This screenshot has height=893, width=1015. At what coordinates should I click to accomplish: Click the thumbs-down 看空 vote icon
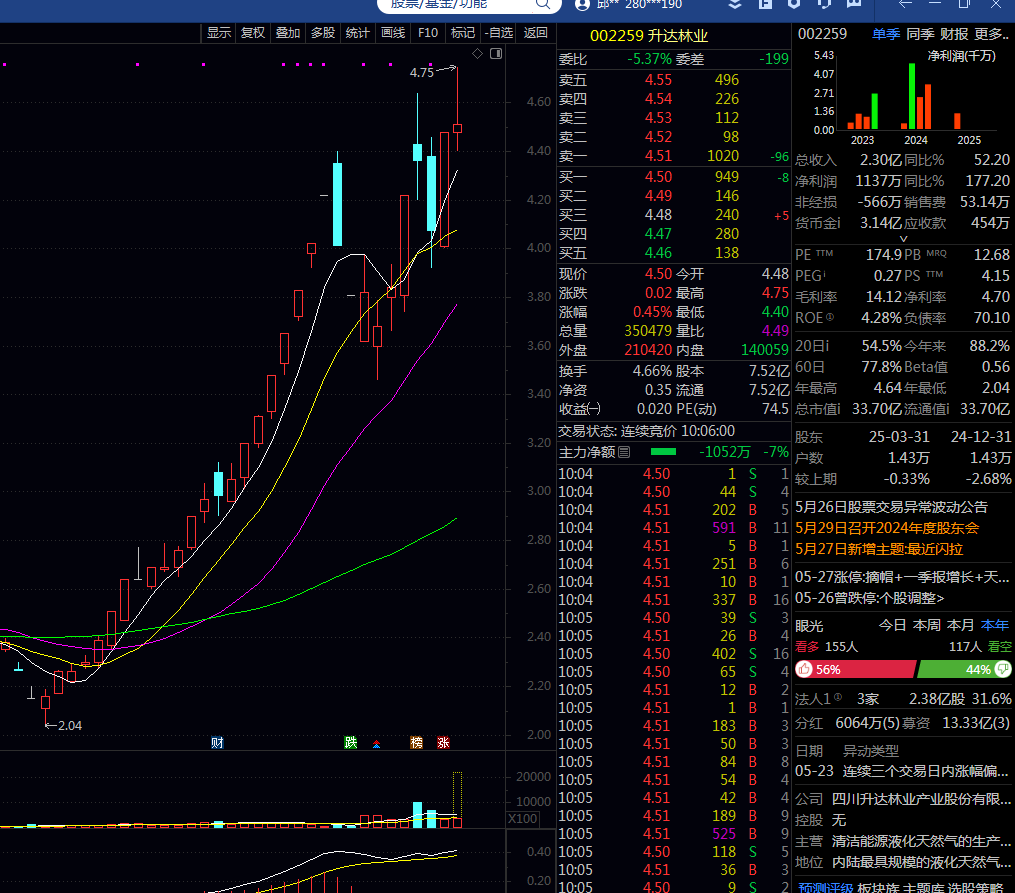point(1003,669)
